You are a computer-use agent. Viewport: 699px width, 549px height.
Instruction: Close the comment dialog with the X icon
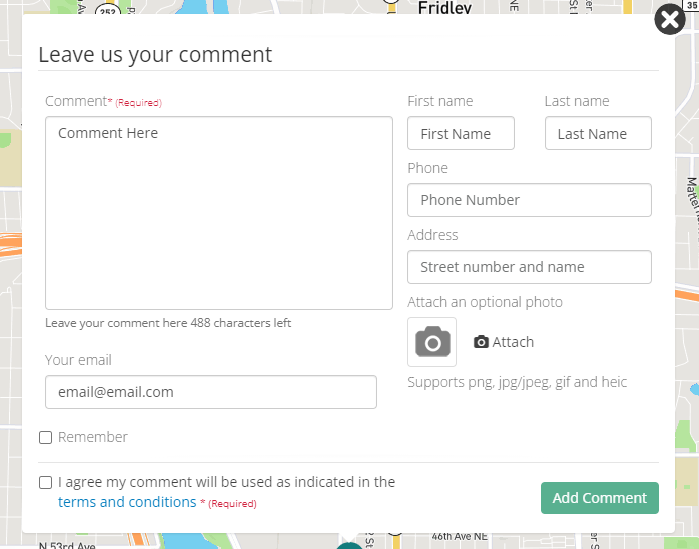(669, 20)
